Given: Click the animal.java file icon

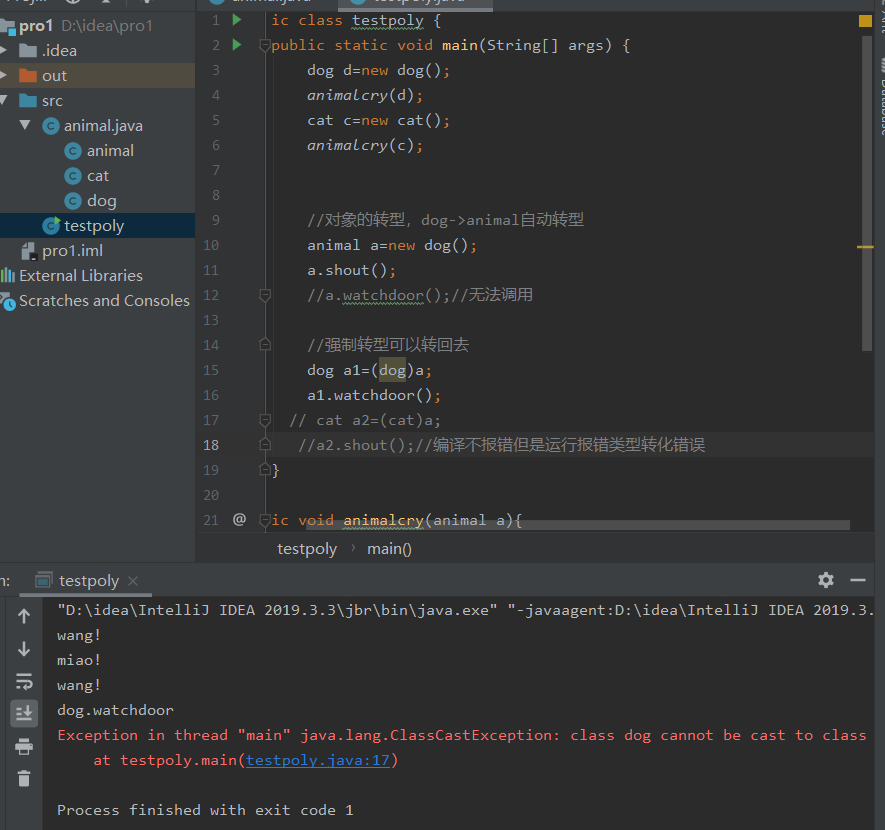Looking at the screenshot, I should pyautogui.click(x=51, y=125).
